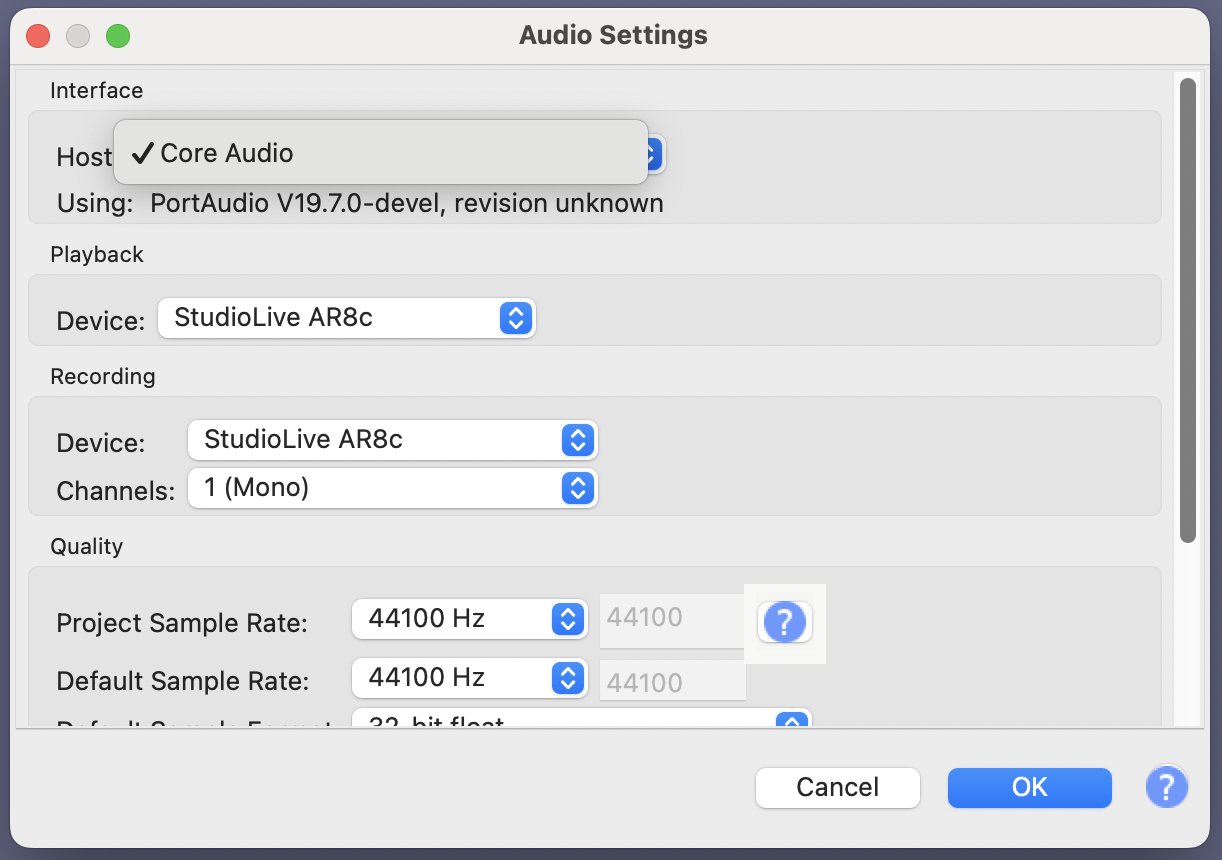This screenshot has height=860, width=1222.
Task: Open the help for Project Sample Rate
Action: coord(784,622)
